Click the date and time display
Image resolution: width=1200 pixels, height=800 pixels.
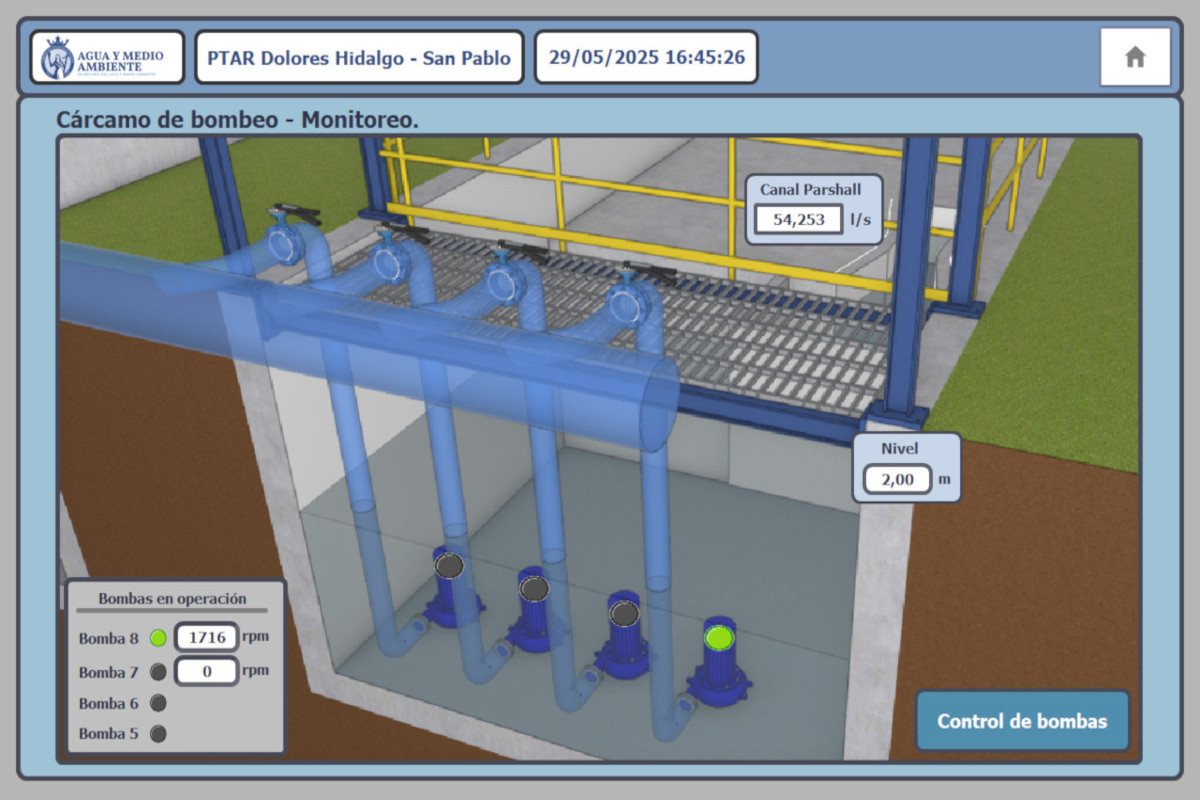pyautogui.click(x=646, y=57)
